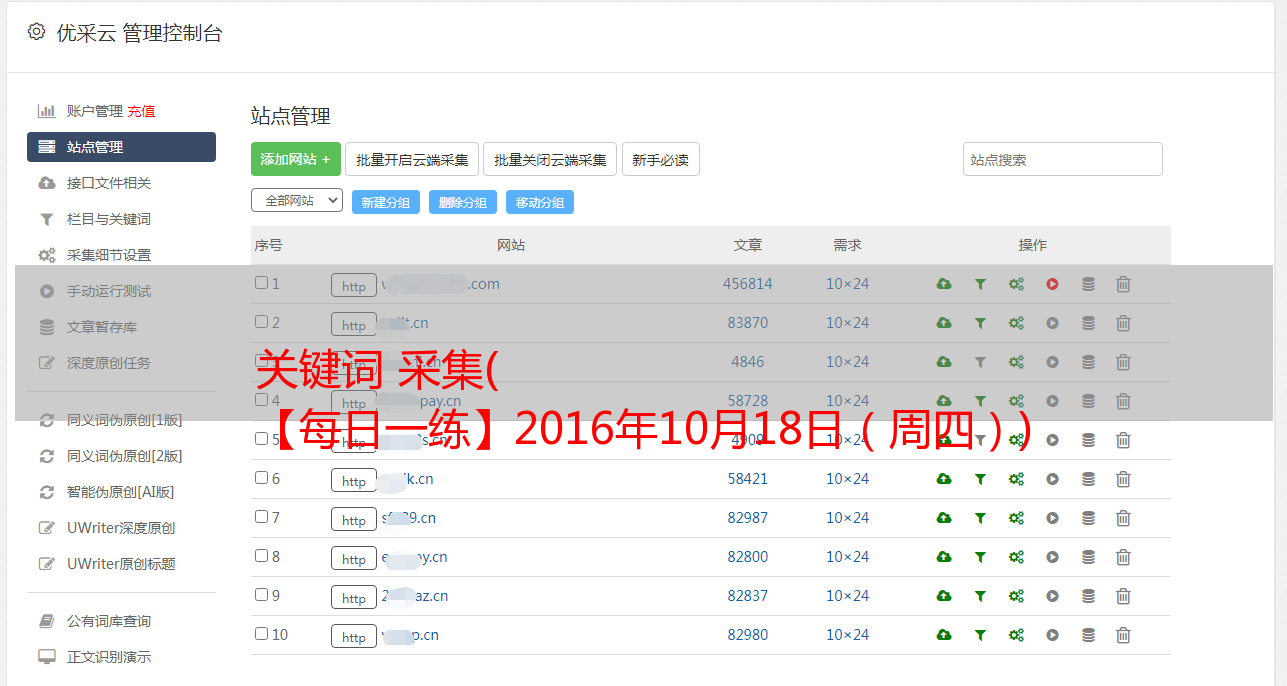Screen dimensions: 1287x686
Task: Open the filter icon in row 6
Action: (x=980, y=479)
